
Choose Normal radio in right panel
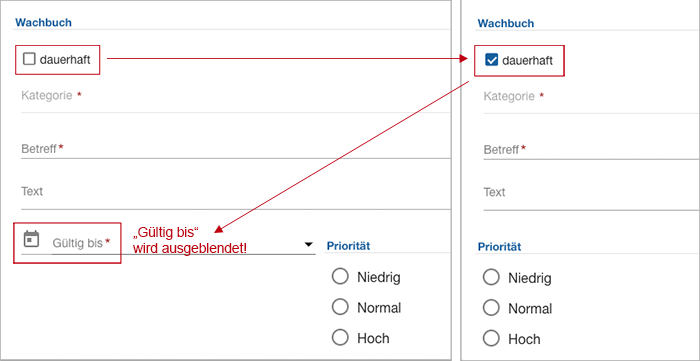pos(491,308)
